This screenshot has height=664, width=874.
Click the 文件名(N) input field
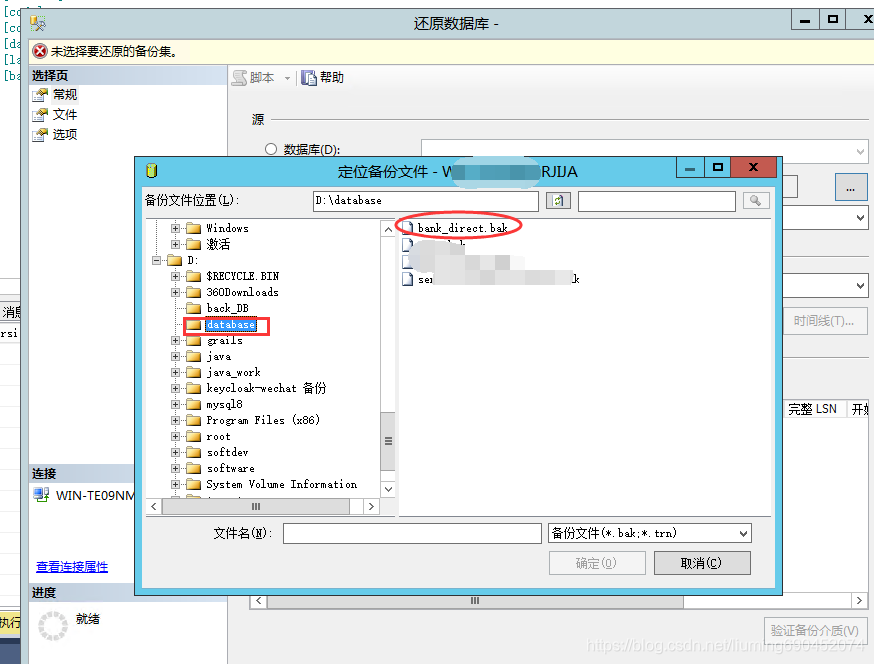click(412, 533)
